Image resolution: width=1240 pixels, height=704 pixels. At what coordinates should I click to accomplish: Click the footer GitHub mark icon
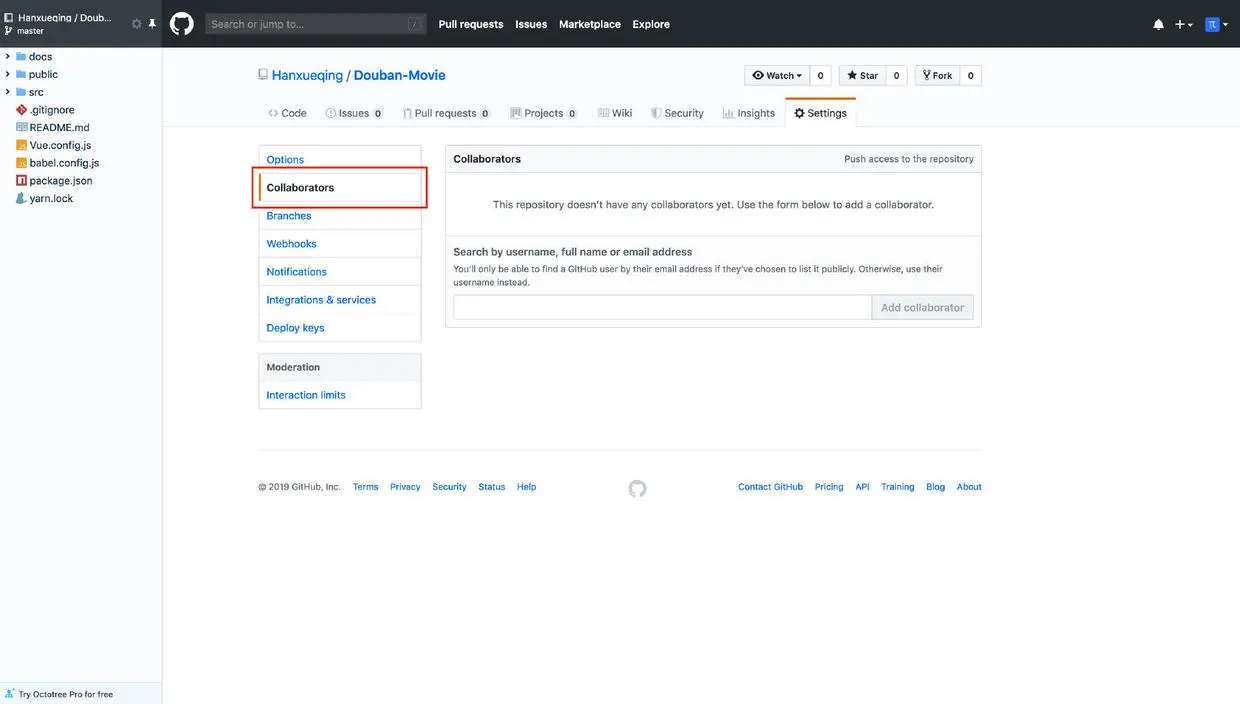pyautogui.click(x=637, y=488)
